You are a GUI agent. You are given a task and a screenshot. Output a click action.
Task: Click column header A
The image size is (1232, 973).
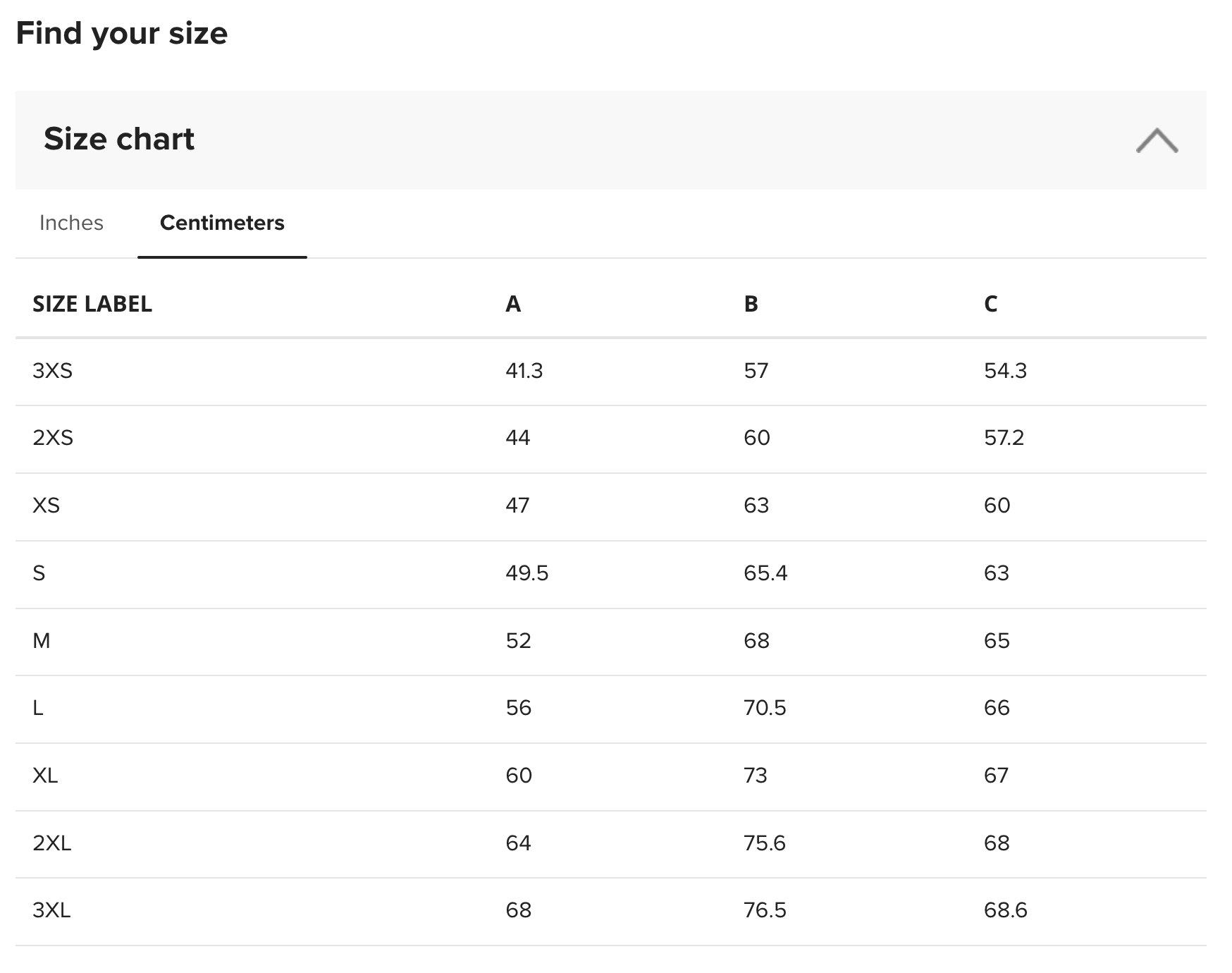(x=513, y=304)
